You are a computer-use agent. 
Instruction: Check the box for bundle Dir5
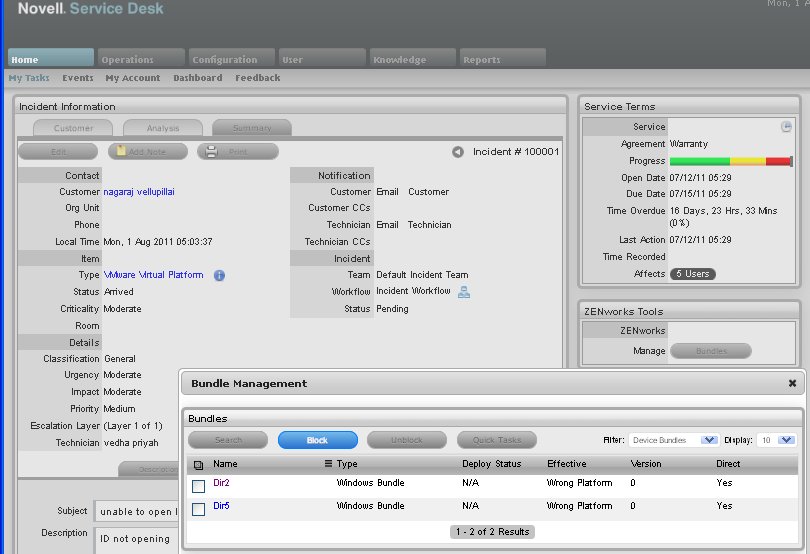tap(198, 509)
